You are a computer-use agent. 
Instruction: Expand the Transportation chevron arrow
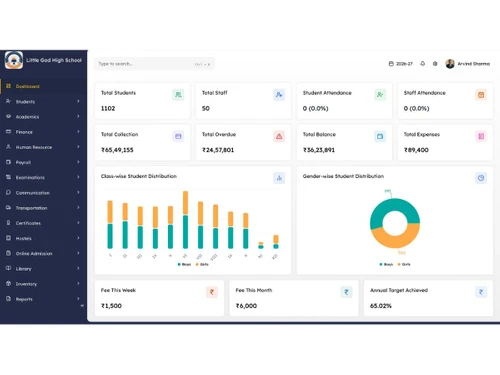click(x=78, y=207)
